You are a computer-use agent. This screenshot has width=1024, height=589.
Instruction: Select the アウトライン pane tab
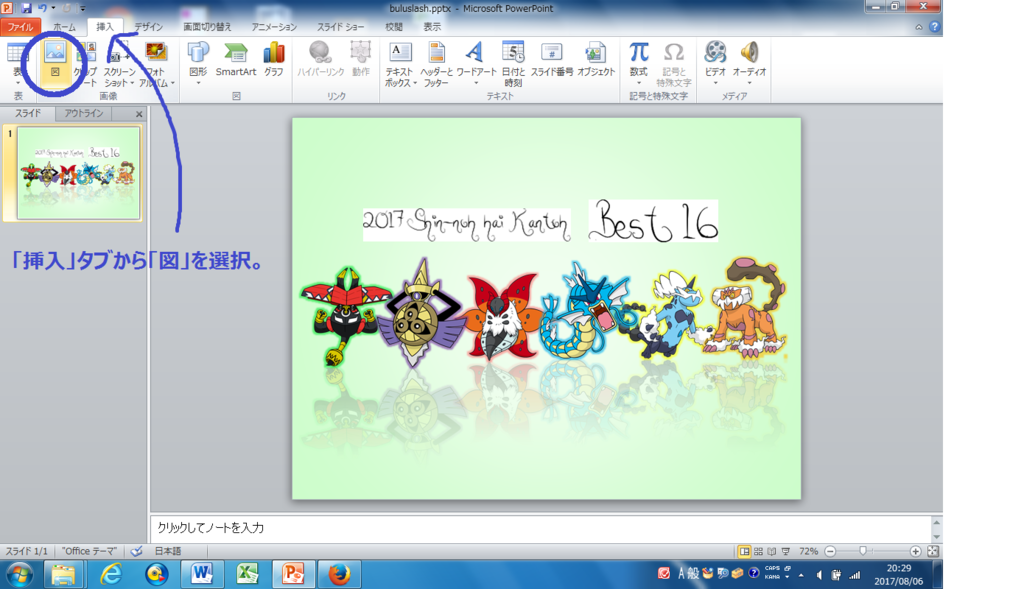84,114
